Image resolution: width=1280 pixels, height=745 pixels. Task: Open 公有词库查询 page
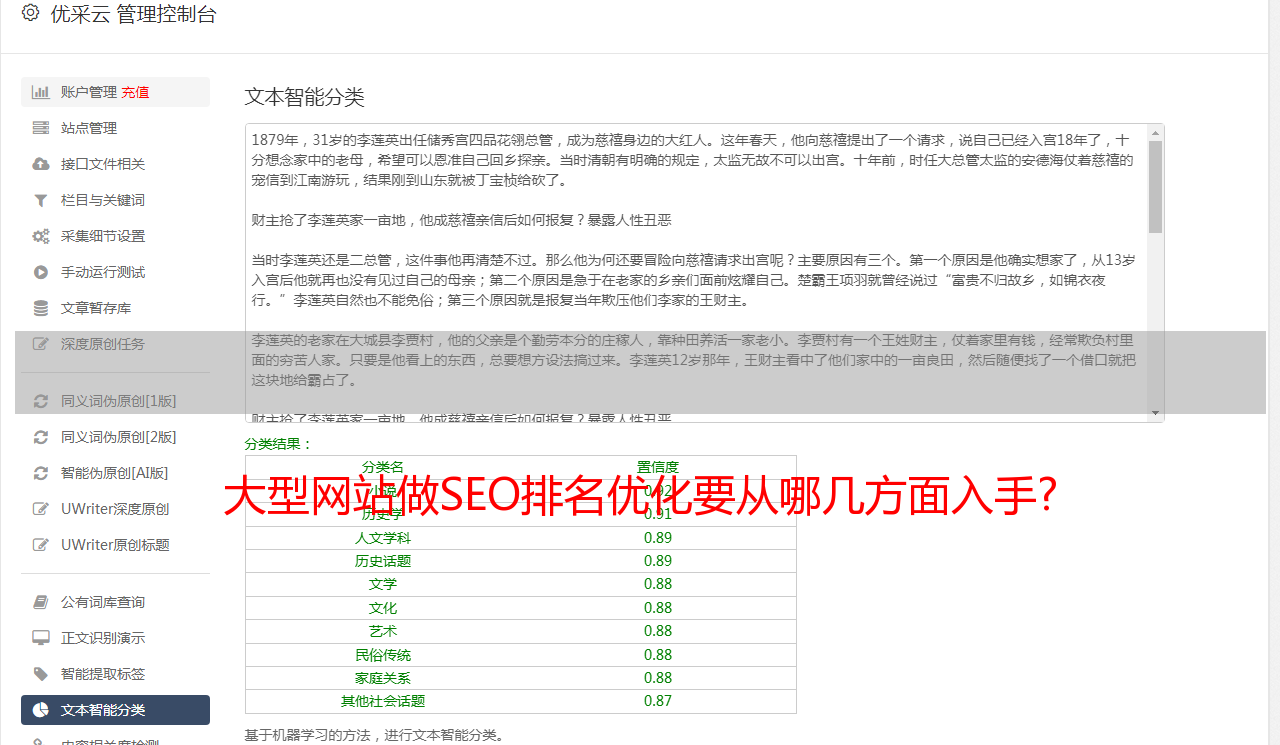pos(103,602)
